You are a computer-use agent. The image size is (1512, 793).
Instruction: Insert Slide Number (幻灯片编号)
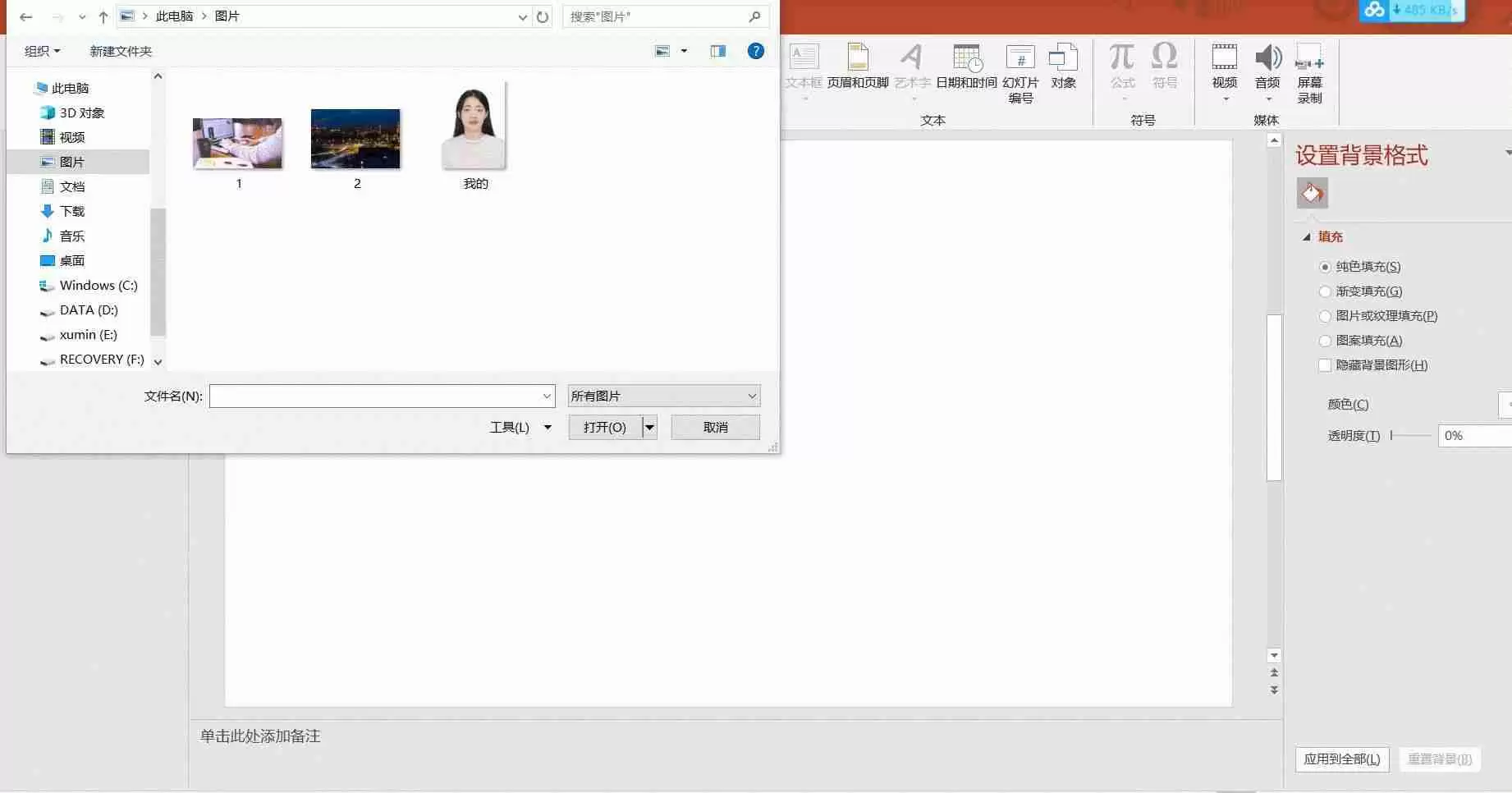click(1020, 58)
